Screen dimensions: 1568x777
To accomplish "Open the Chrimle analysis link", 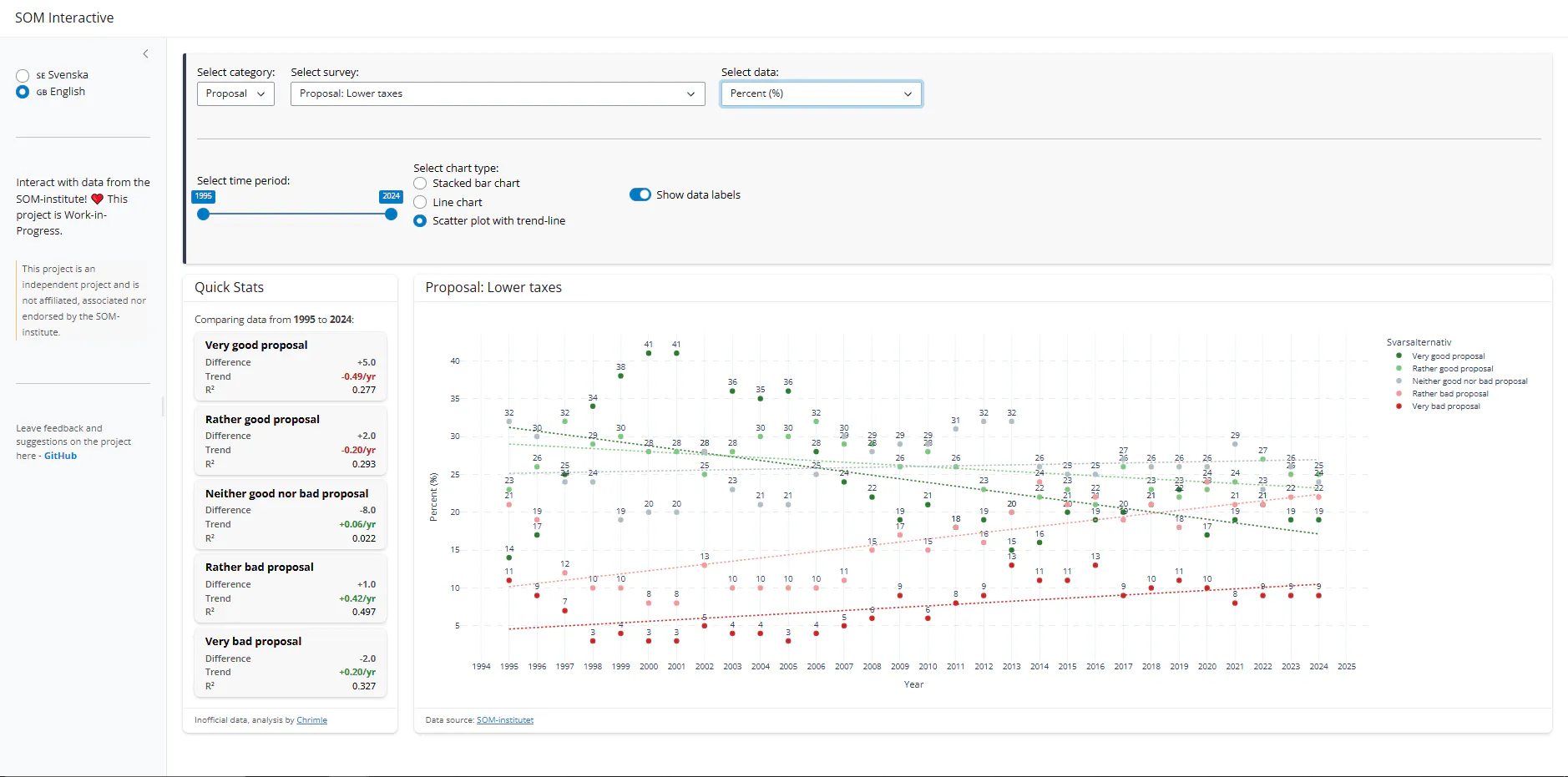I will [312, 720].
